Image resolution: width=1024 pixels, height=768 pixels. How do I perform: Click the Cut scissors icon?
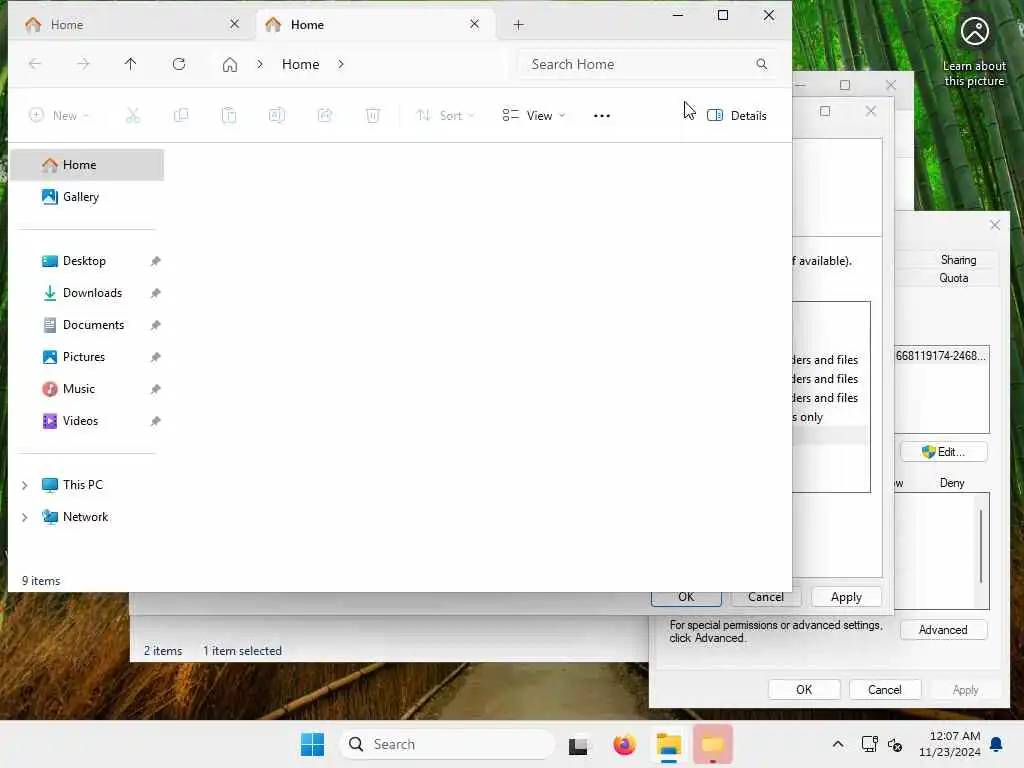point(133,116)
